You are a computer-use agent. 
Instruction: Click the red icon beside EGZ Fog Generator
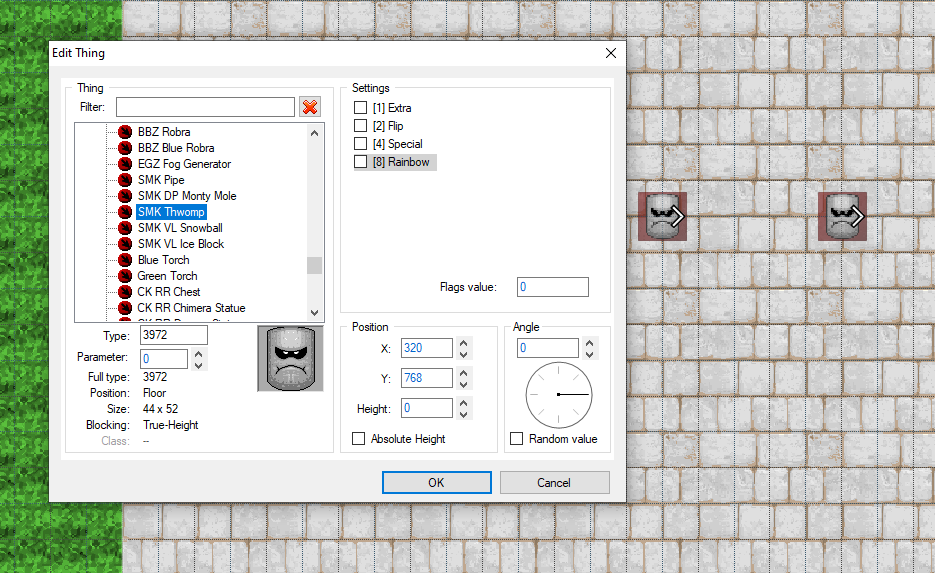125,164
